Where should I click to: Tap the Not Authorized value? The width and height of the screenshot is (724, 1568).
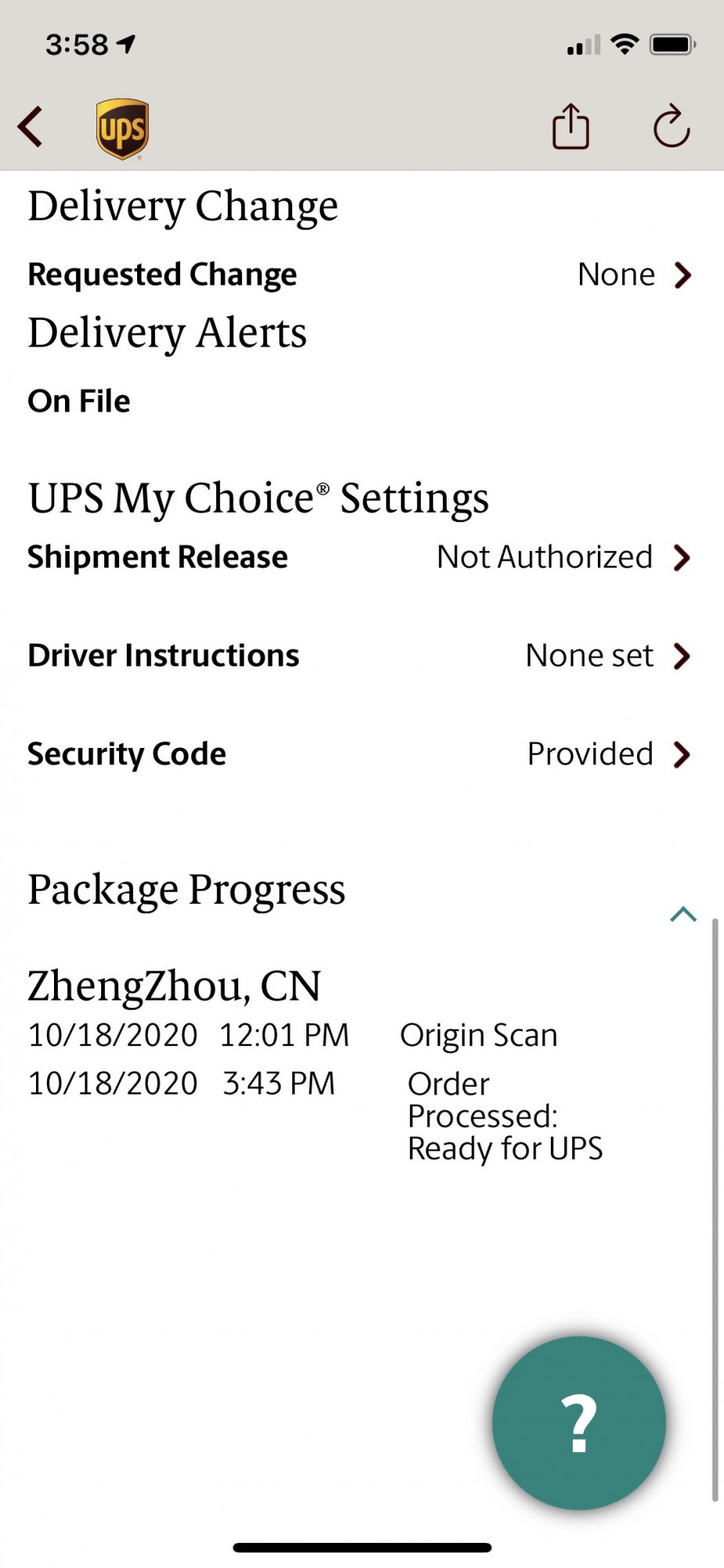[x=545, y=557]
